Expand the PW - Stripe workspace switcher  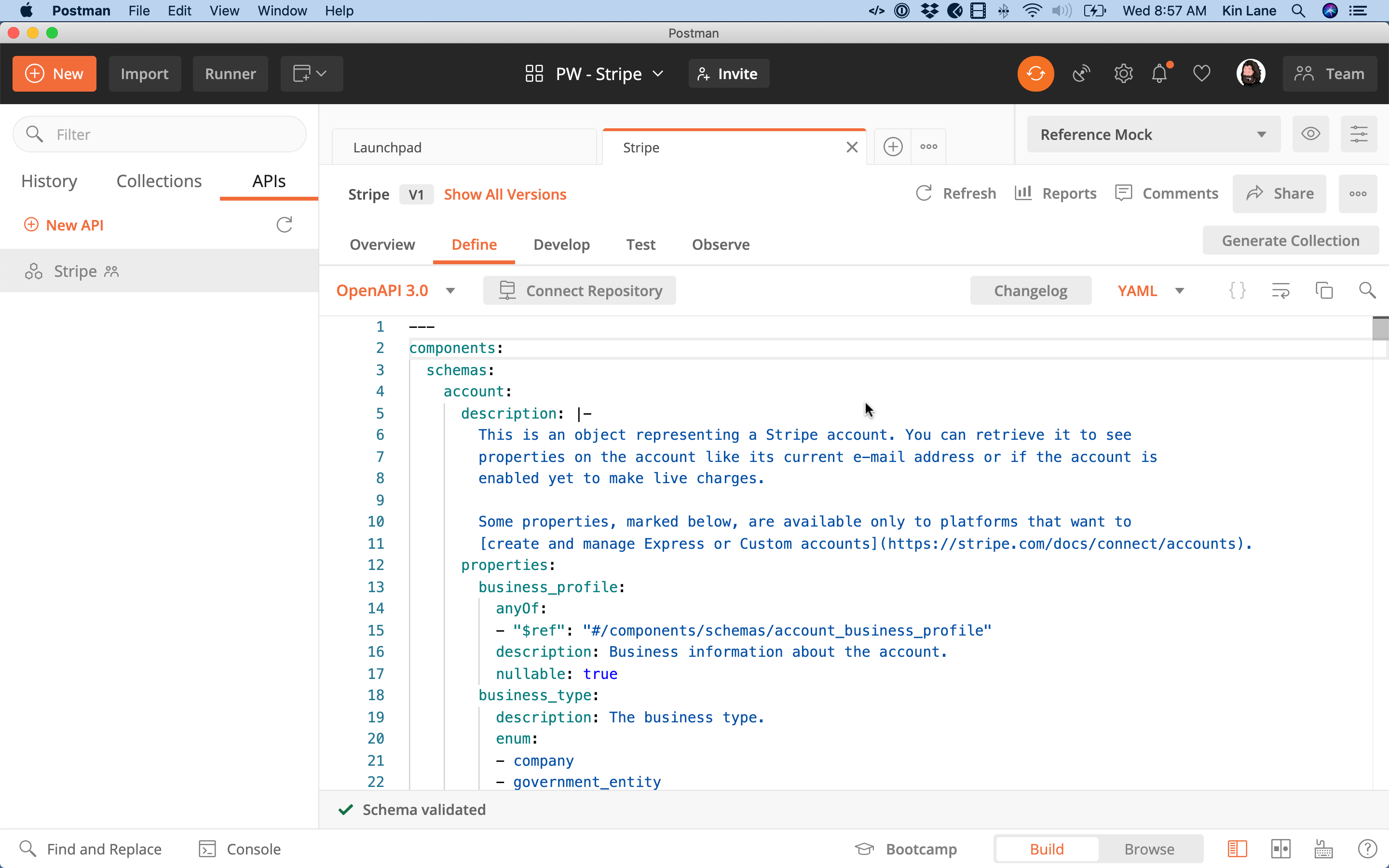[x=595, y=73]
